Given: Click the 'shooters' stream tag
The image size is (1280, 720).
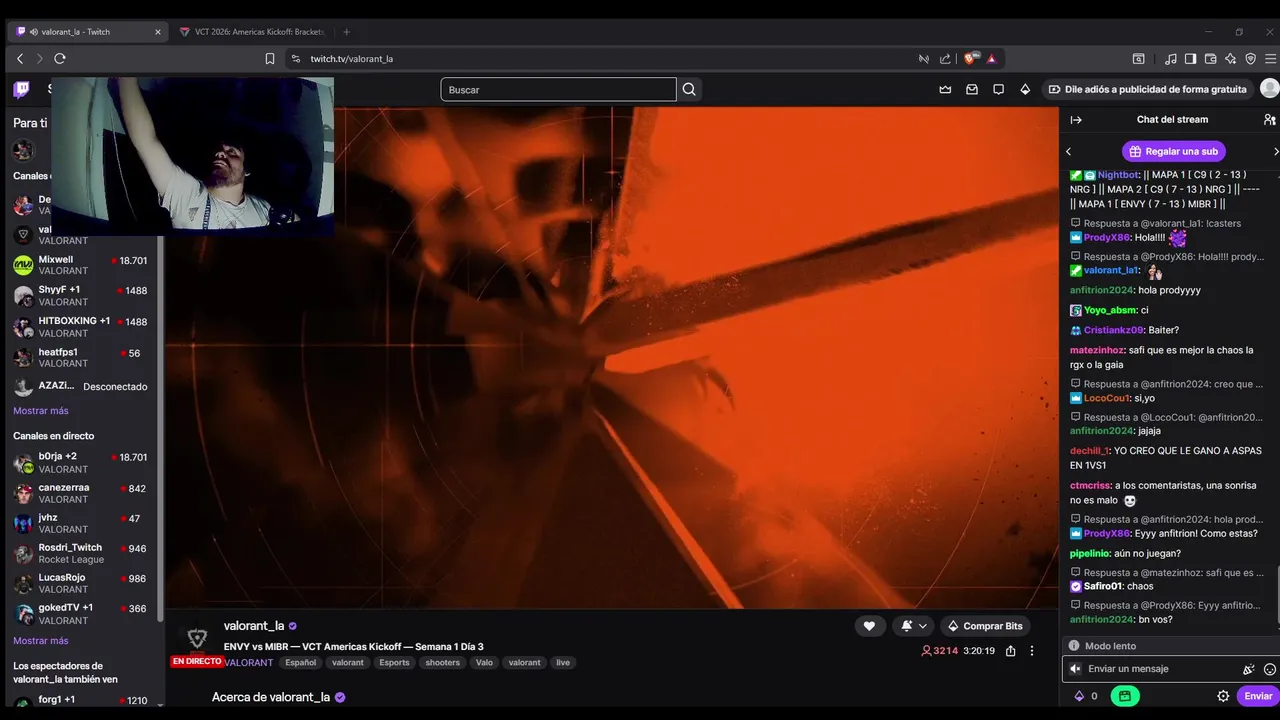Looking at the screenshot, I should pyautogui.click(x=442, y=662).
